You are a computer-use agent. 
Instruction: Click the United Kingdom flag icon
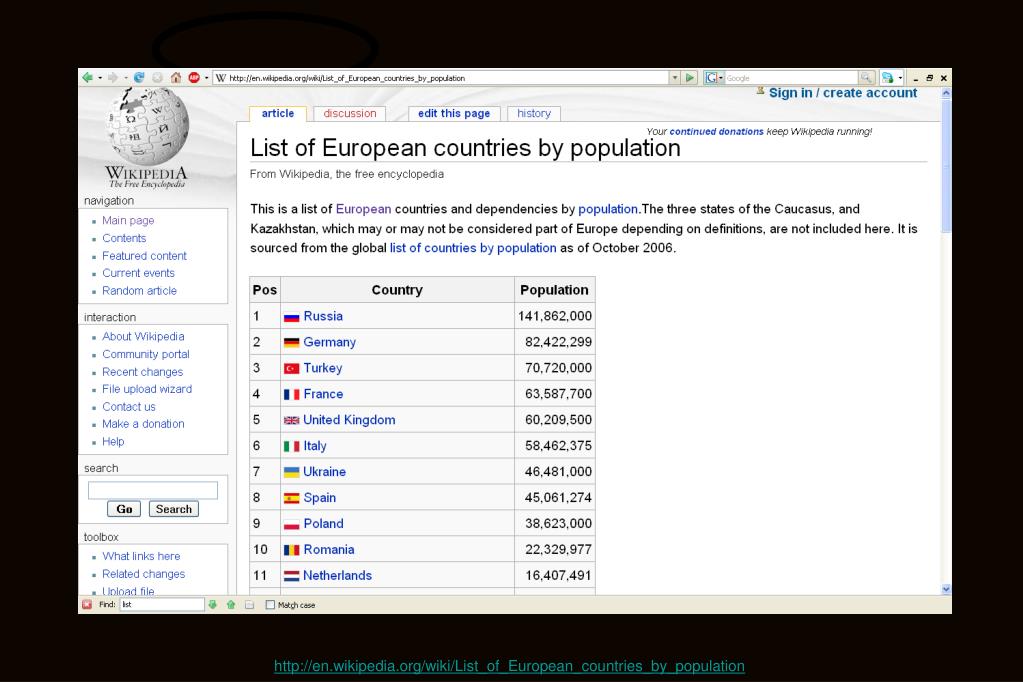point(292,420)
